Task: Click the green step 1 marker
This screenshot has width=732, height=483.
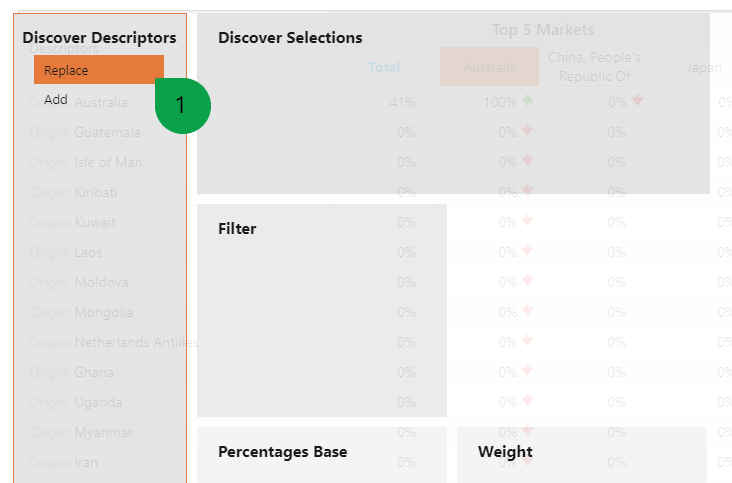Action: pyautogui.click(x=183, y=106)
